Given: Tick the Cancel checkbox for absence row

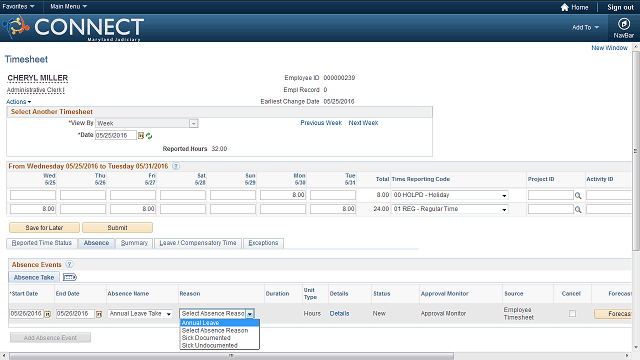Looking at the screenshot, I should click(572, 313).
